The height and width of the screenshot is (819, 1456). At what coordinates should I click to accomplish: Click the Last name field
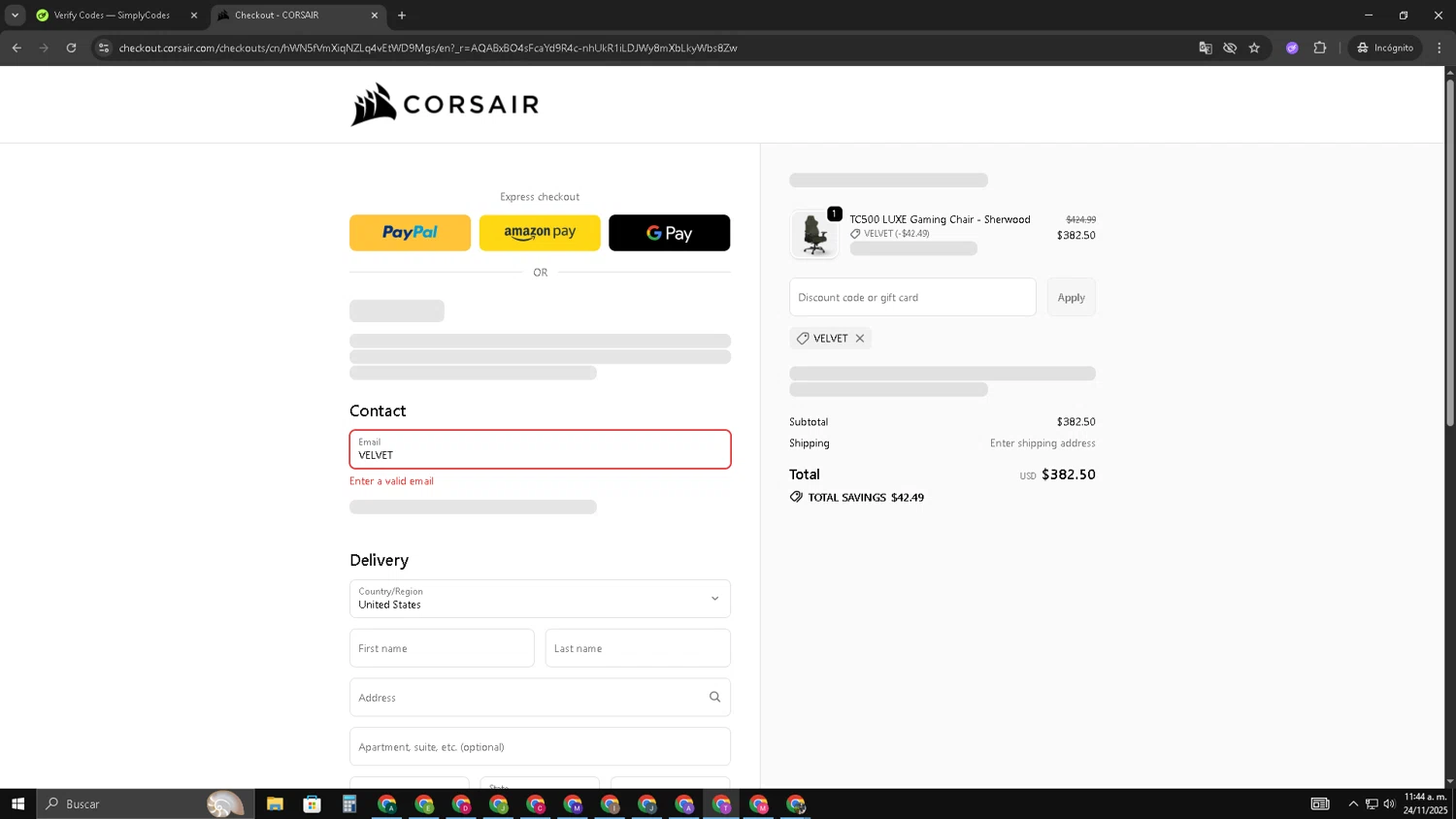click(x=638, y=648)
